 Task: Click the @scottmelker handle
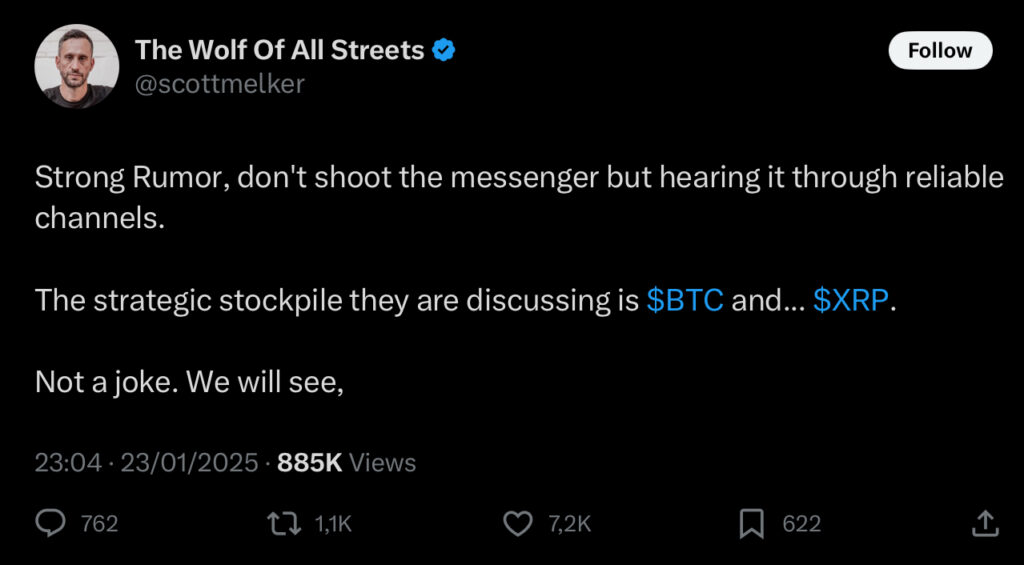(x=220, y=84)
